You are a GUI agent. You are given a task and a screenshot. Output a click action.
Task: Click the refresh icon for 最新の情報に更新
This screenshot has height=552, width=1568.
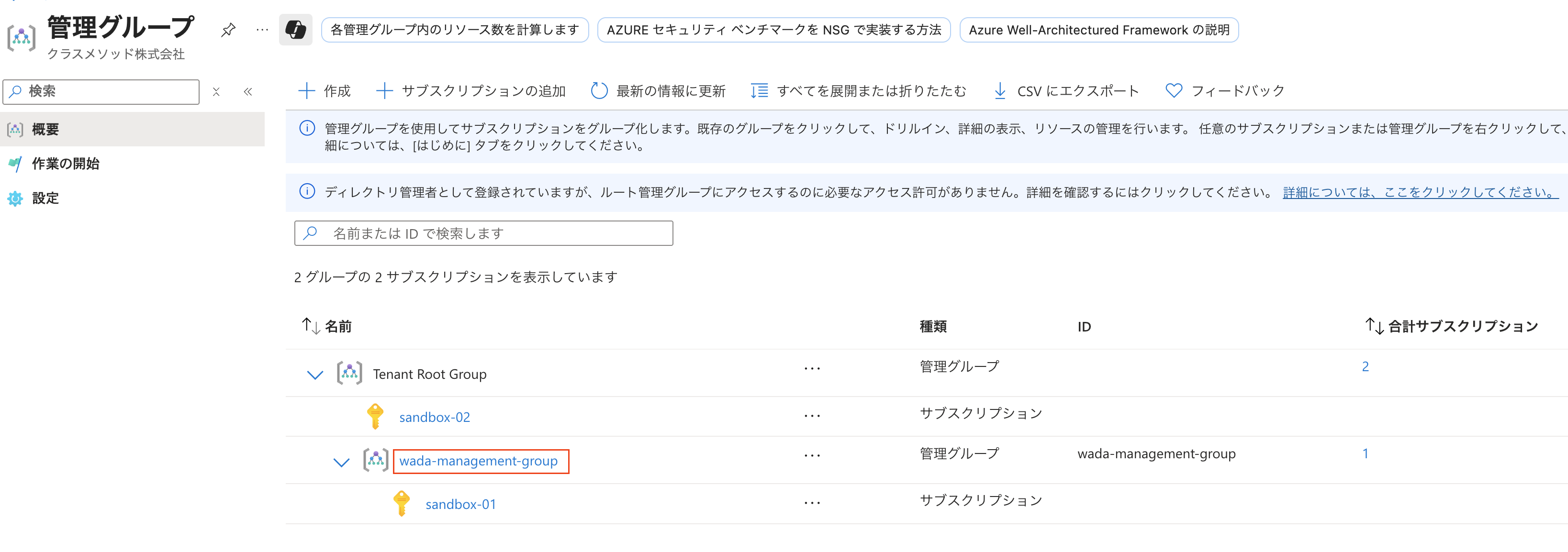(600, 91)
